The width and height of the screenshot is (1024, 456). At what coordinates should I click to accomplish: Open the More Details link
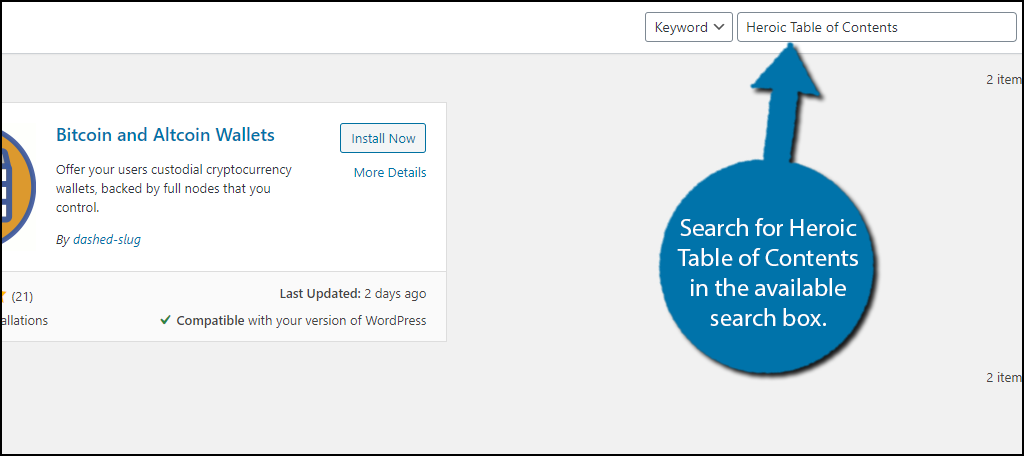pos(390,173)
